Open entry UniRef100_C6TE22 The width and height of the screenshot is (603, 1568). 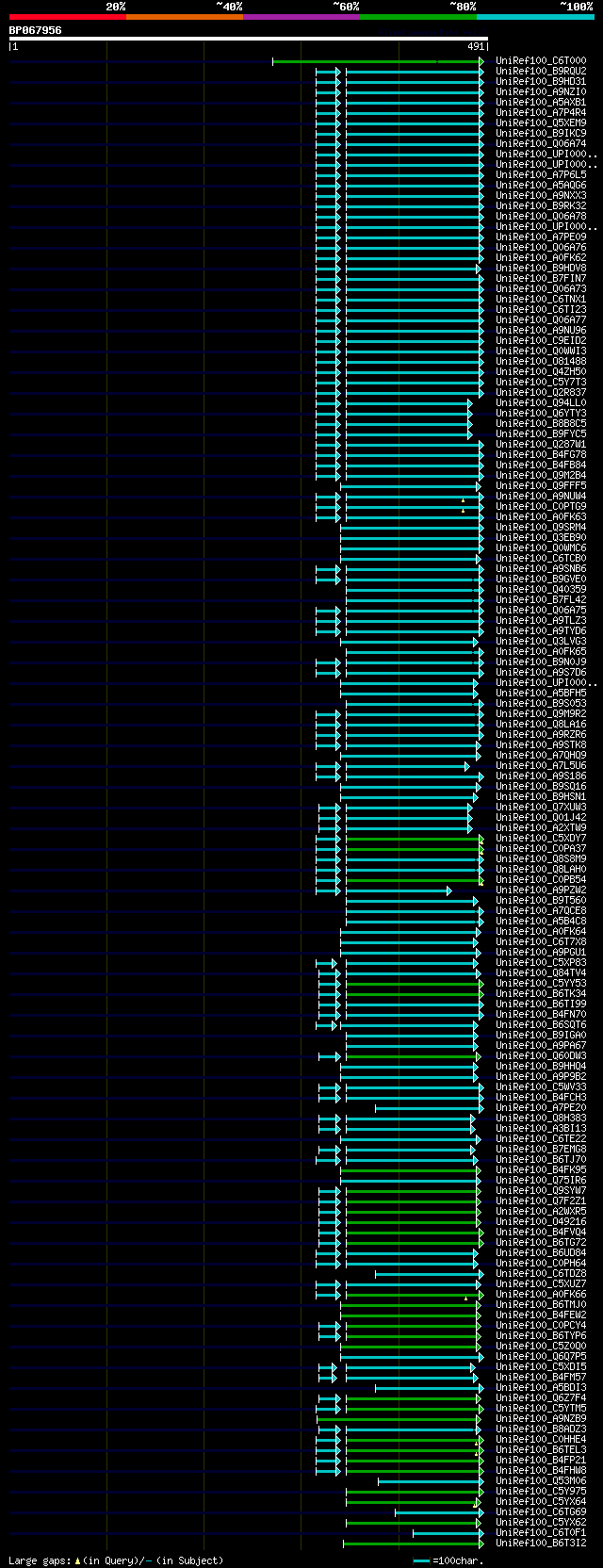(x=541, y=1139)
